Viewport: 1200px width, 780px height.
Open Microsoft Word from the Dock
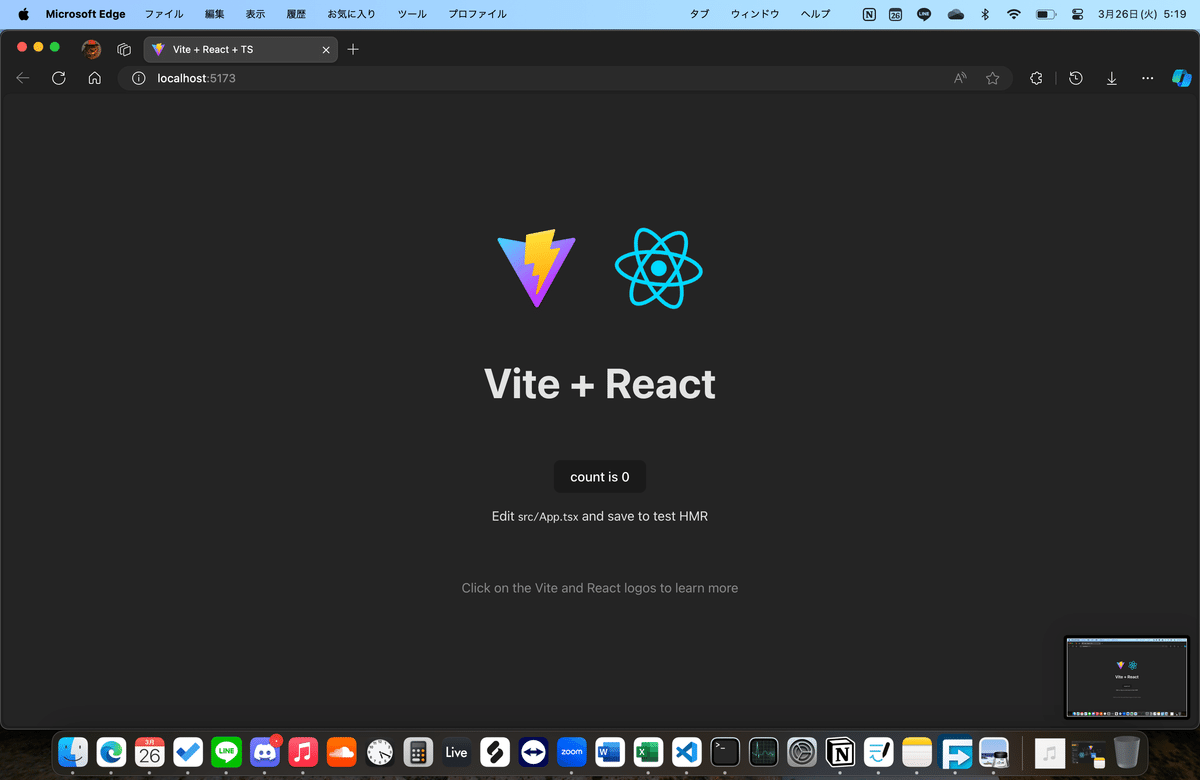(610, 752)
